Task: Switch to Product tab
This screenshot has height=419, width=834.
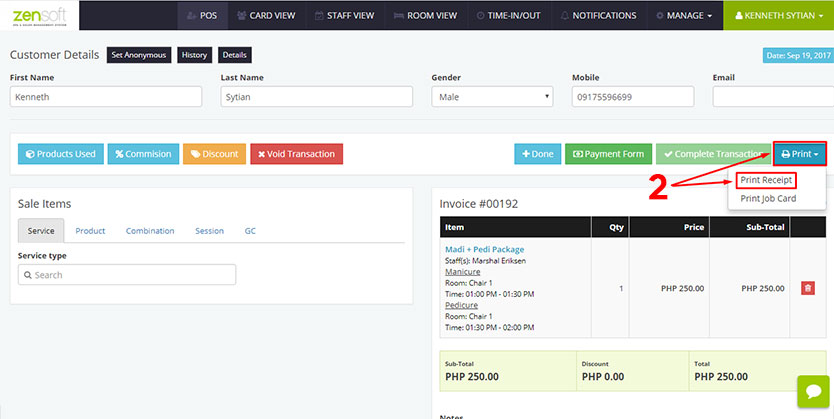Action: 90,231
